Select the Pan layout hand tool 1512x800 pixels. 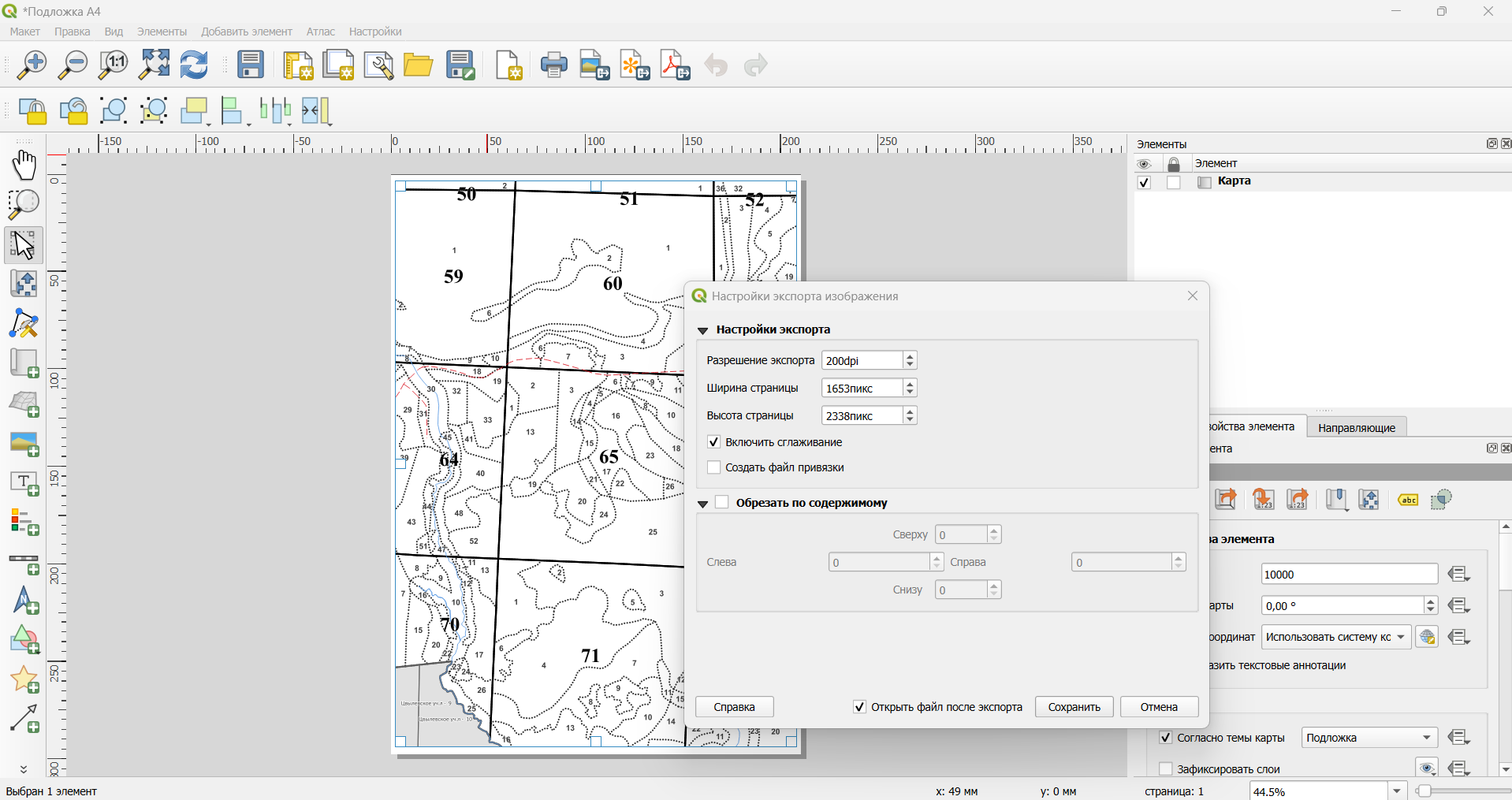tap(24, 166)
